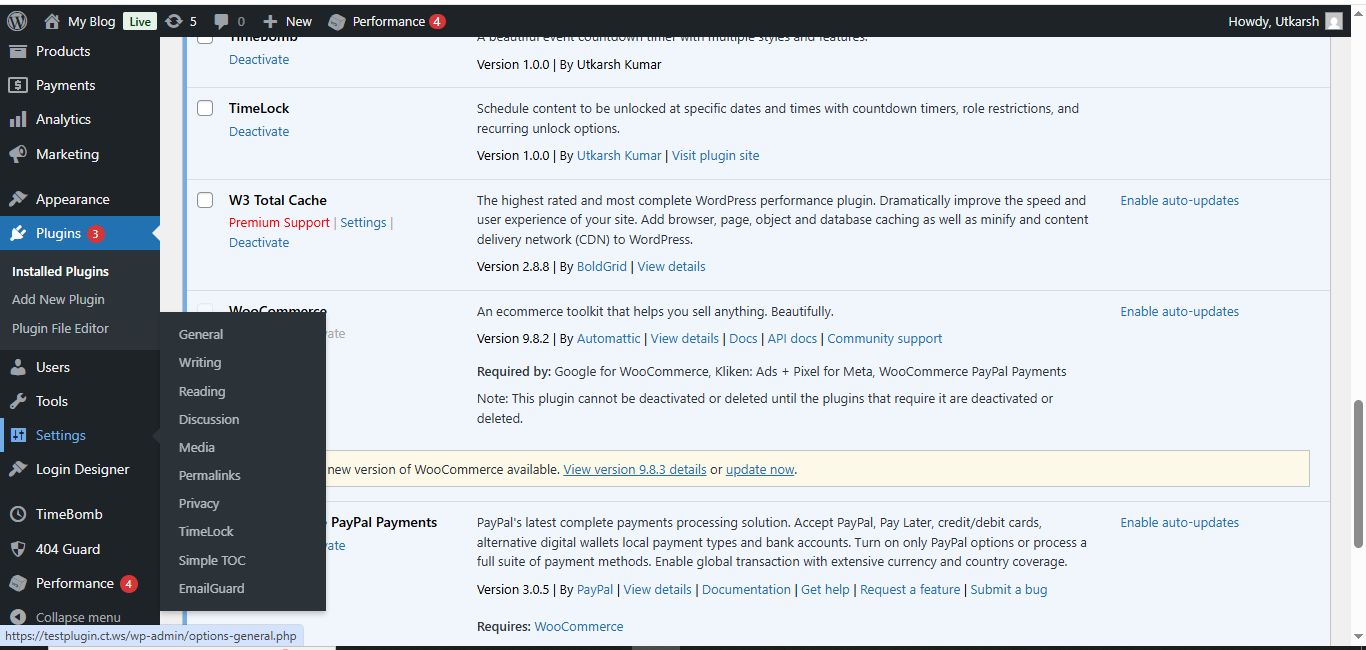This screenshot has width=1366, height=650.
Task: Click the comments bubble icon
Action: point(222,21)
